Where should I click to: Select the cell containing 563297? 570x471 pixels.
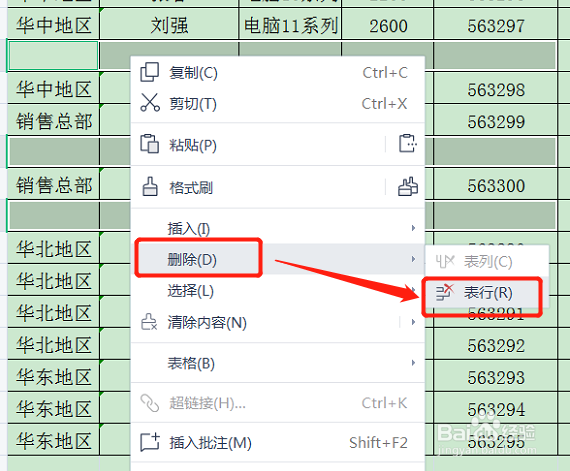[x=495, y=25]
